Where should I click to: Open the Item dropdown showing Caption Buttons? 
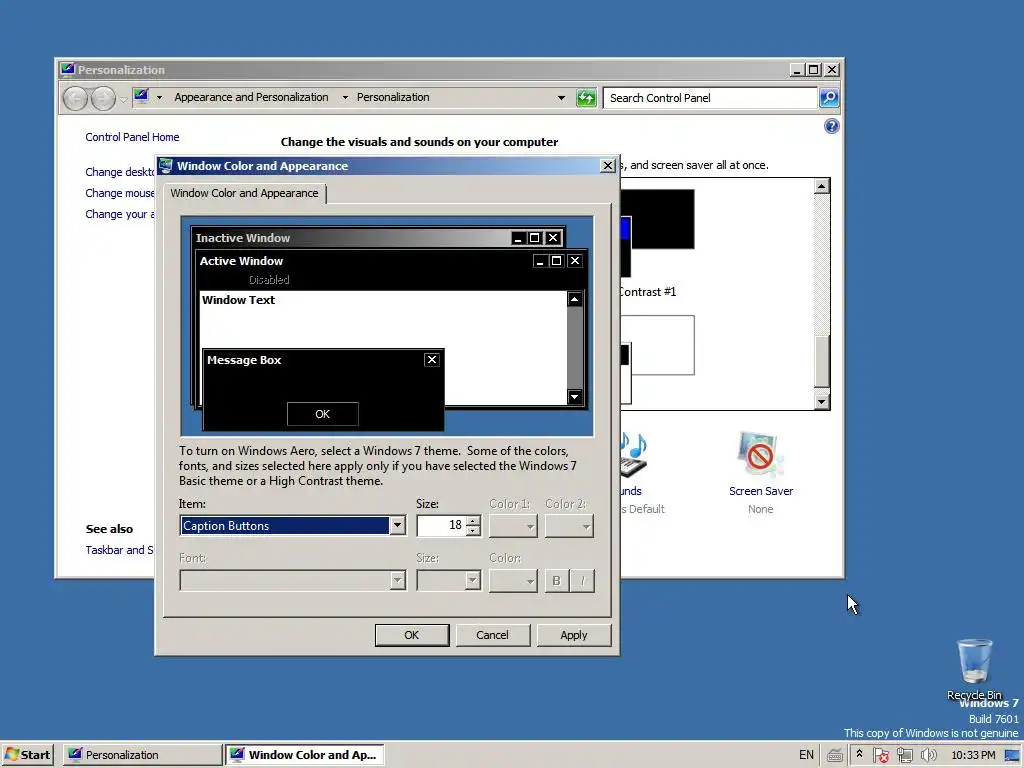(x=396, y=526)
